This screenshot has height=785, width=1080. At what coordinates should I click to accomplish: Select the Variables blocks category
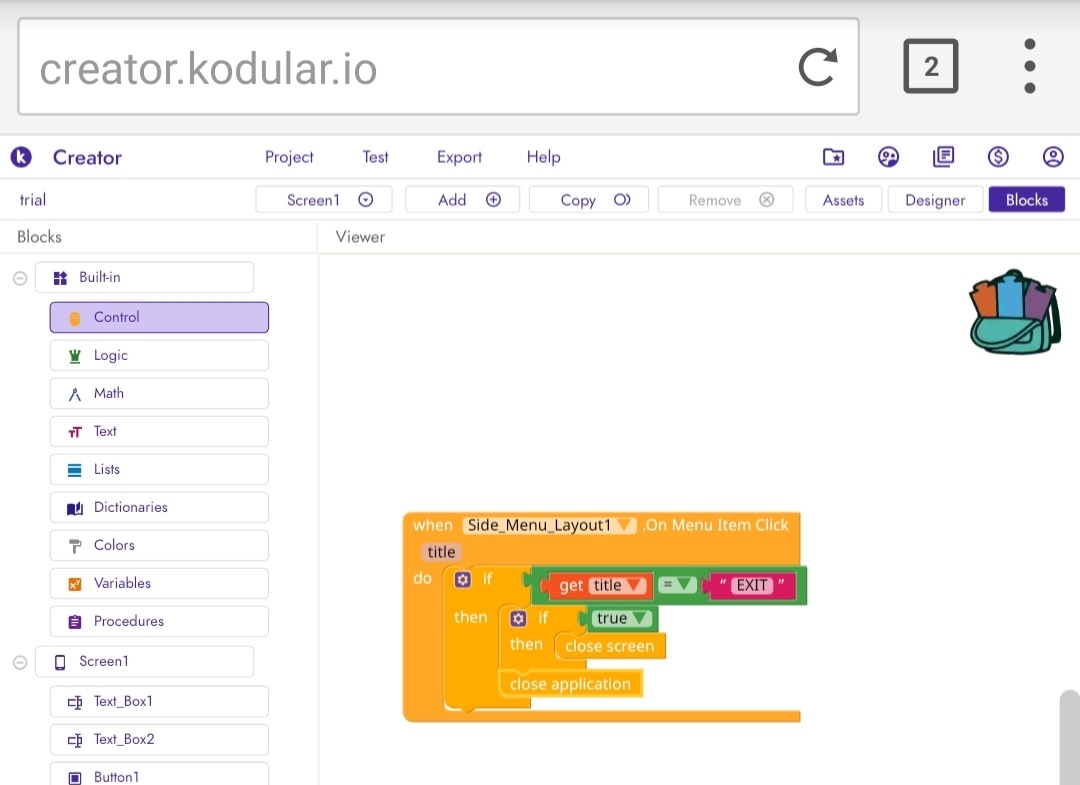pos(159,583)
